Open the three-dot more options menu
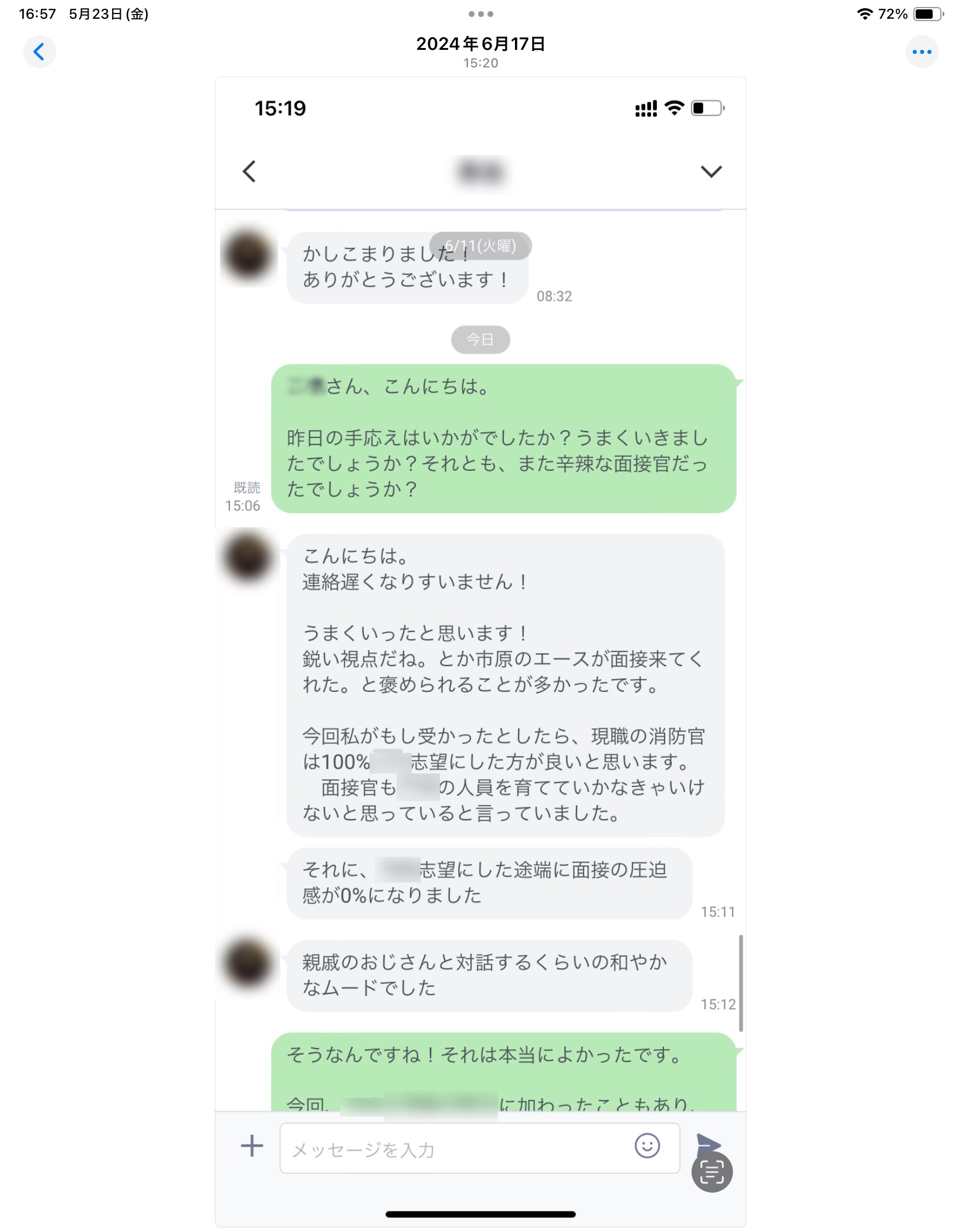962x1232 pixels. click(x=922, y=52)
